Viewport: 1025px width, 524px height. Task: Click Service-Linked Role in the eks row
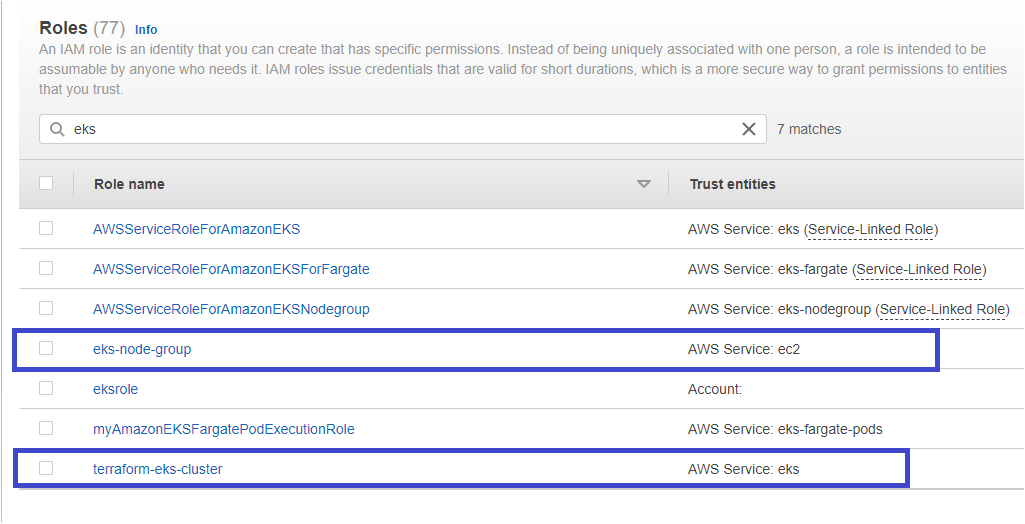pyautogui.click(x=870, y=230)
